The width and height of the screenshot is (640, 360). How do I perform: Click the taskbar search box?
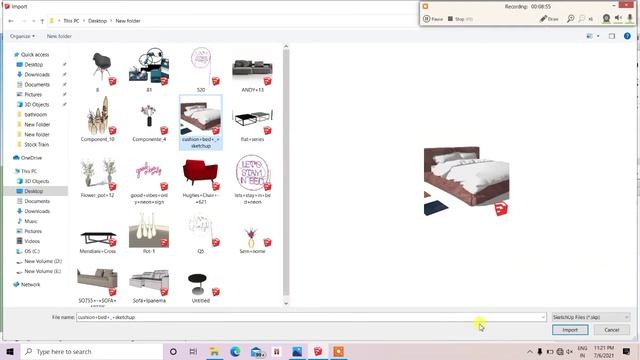point(92,351)
